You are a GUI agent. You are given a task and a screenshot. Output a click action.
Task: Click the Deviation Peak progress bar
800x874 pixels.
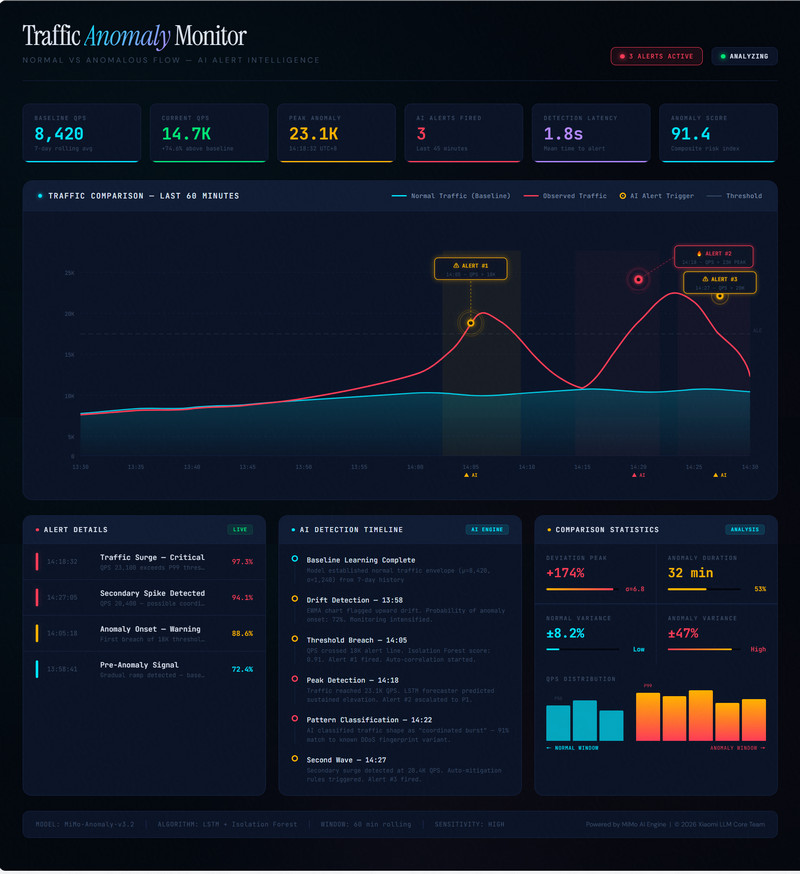(582, 590)
